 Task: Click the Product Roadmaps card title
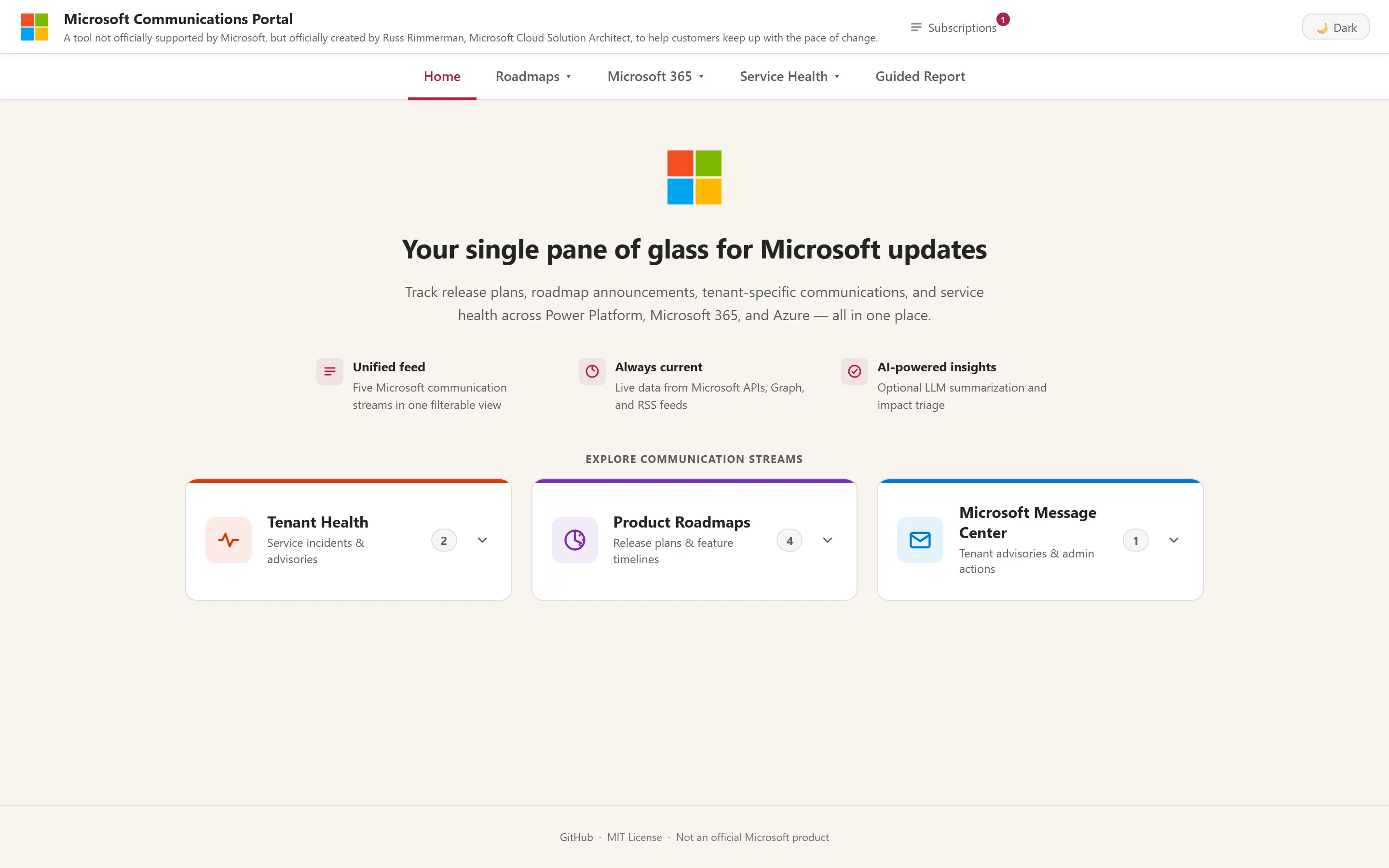[681, 522]
